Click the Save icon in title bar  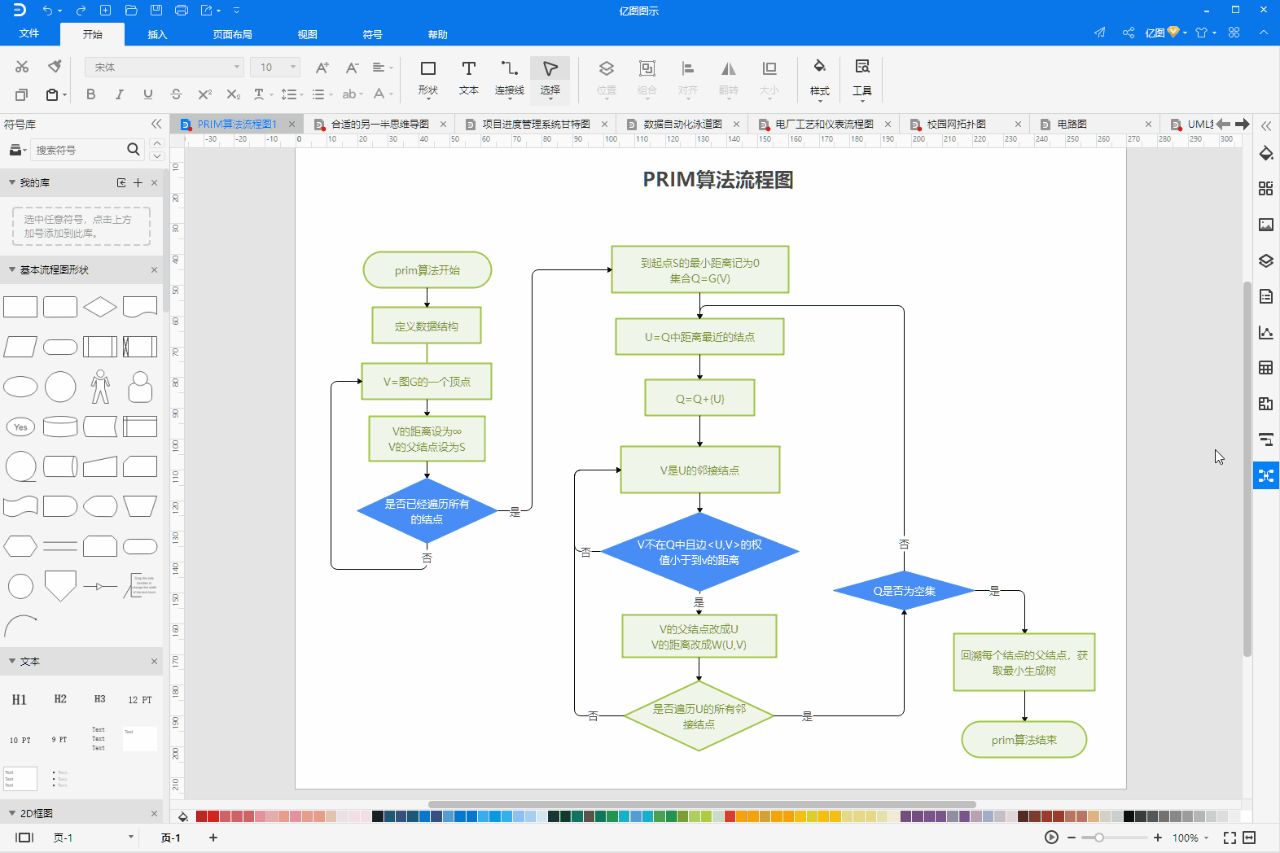tap(156, 10)
